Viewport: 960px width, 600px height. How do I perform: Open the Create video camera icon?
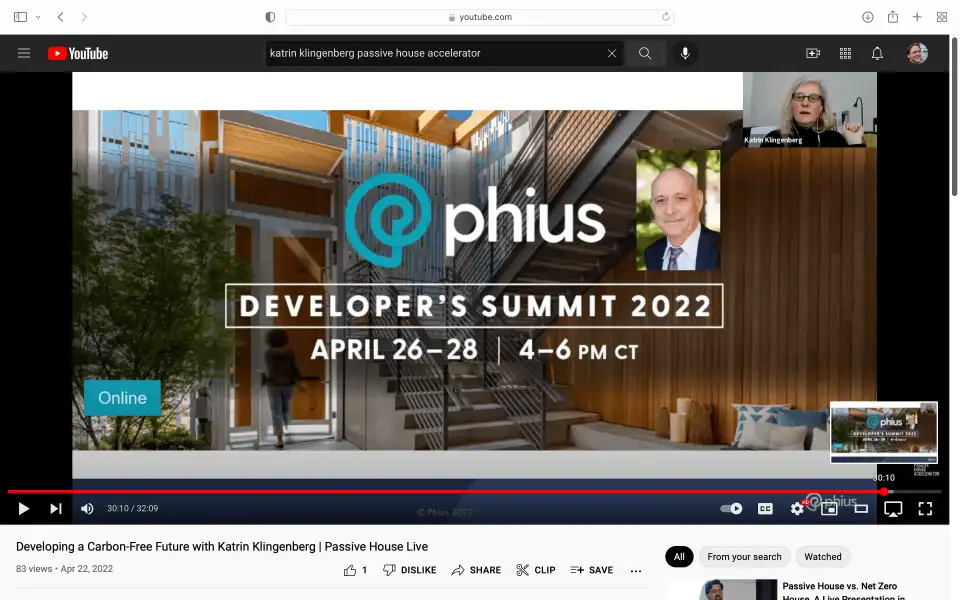click(x=813, y=54)
